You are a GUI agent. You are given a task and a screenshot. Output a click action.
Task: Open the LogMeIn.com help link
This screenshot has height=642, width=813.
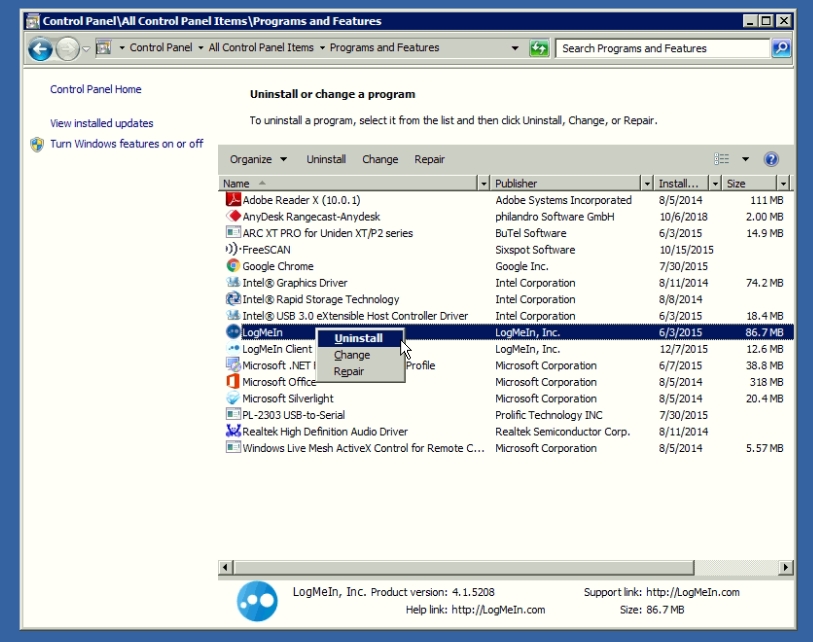498,610
